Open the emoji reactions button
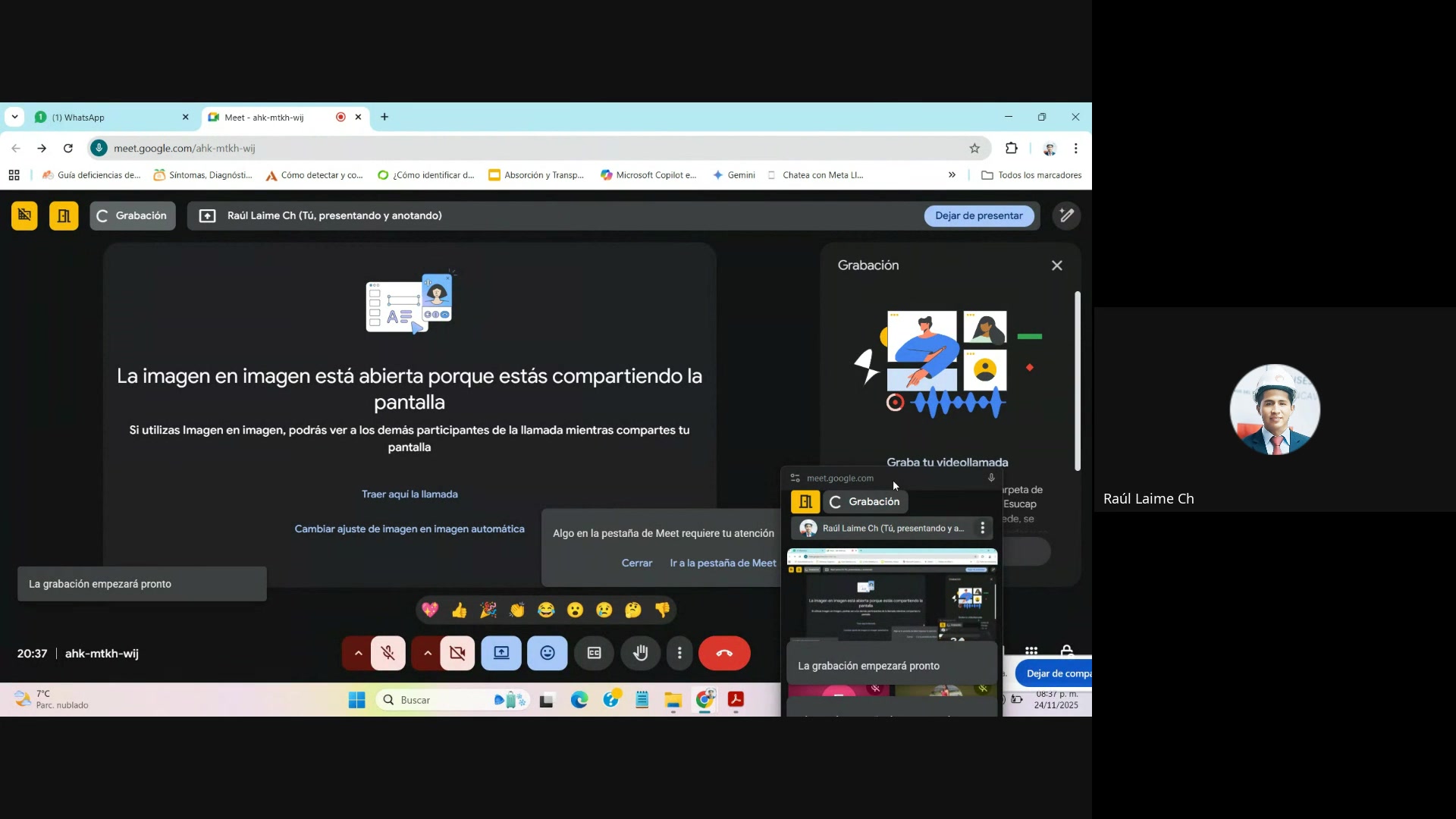This screenshot has width=1456, height=819. pos(548,653)
